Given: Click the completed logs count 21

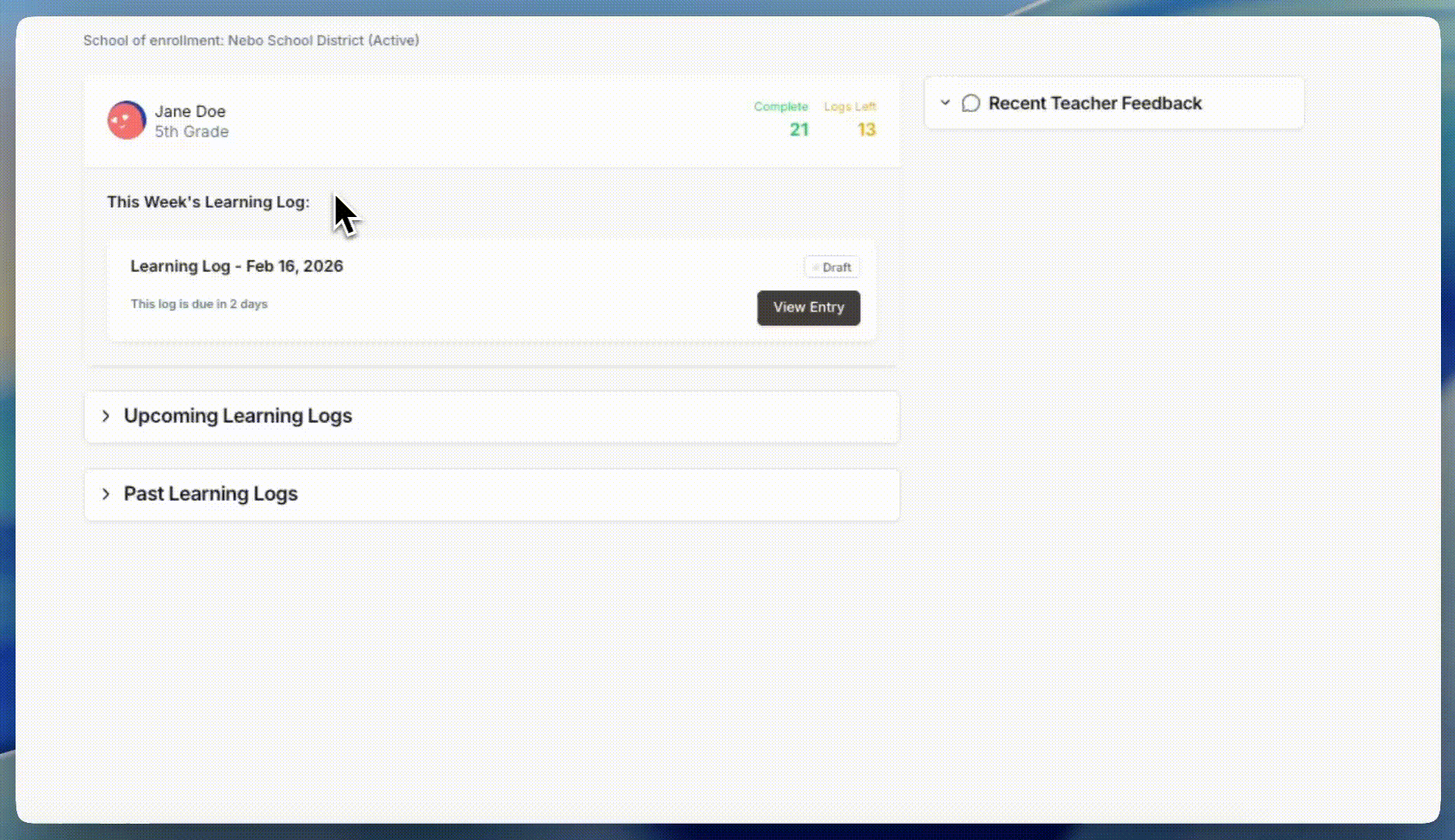Looking at the screenshot, I should click(799, 130).
